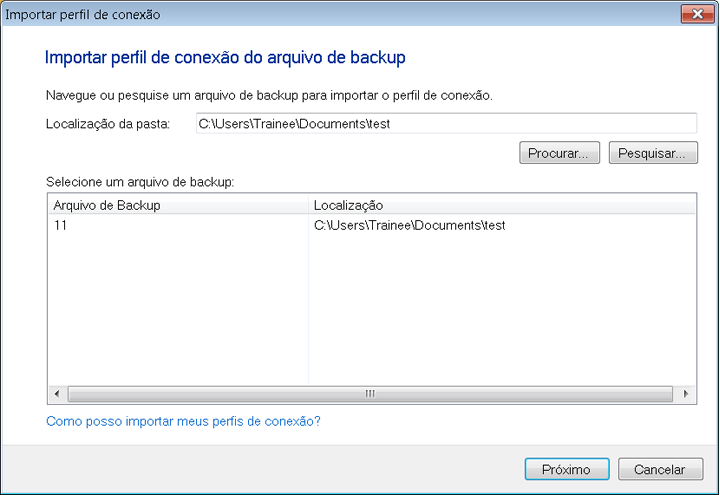
Task: Click the Localização da pasta label
Action: (x=109, y=124)
